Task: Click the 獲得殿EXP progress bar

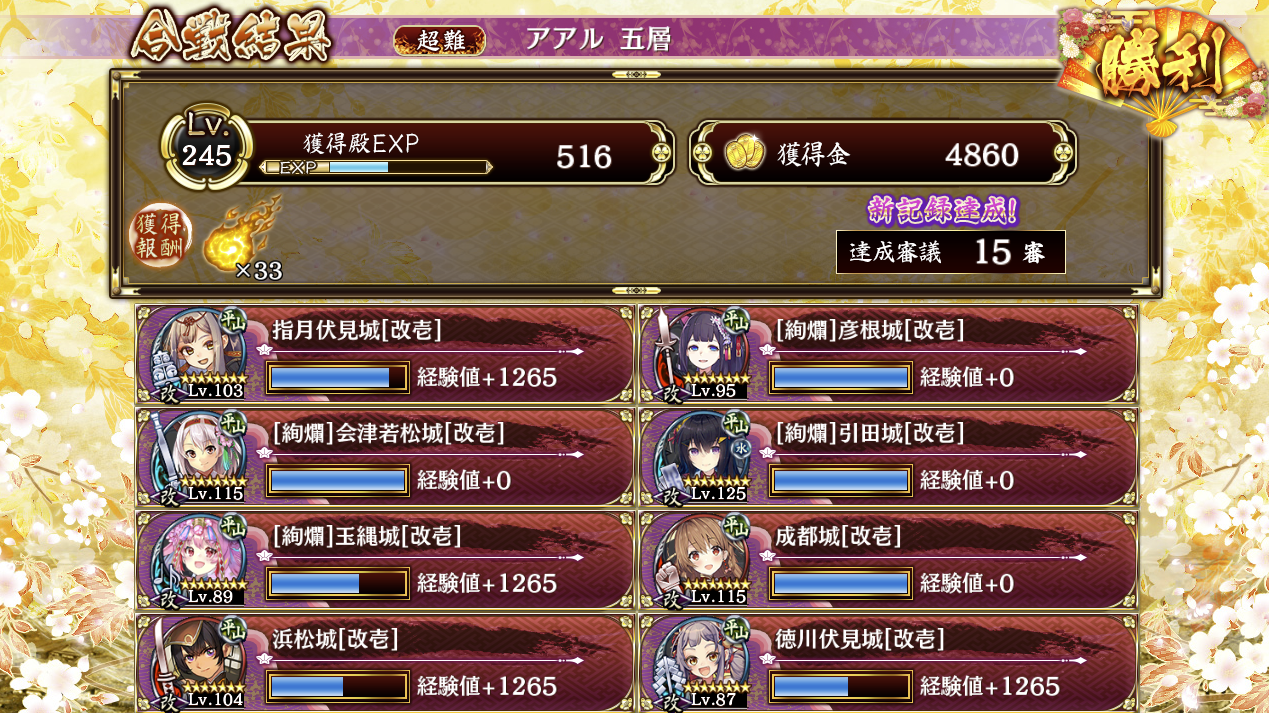Action: (x=375, y=167)
